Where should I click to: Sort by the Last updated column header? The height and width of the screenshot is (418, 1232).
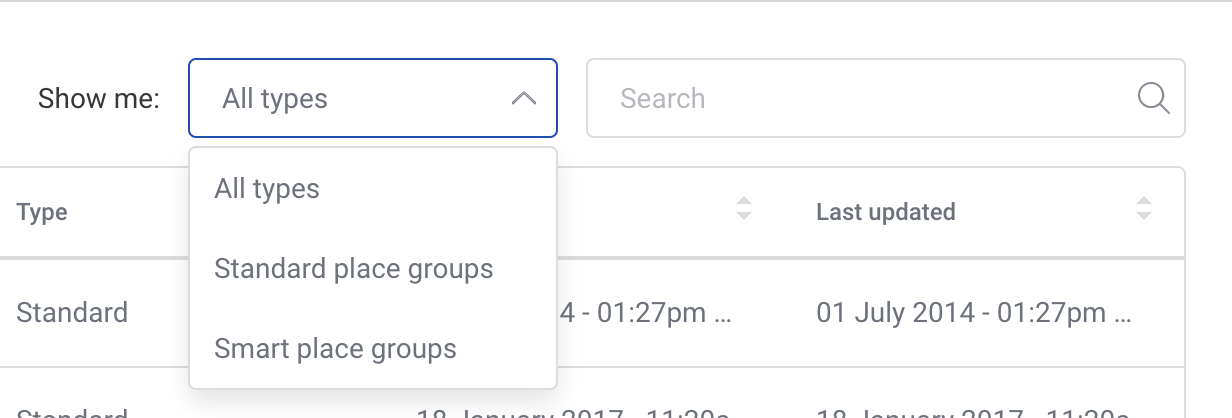tap(885, 212)
